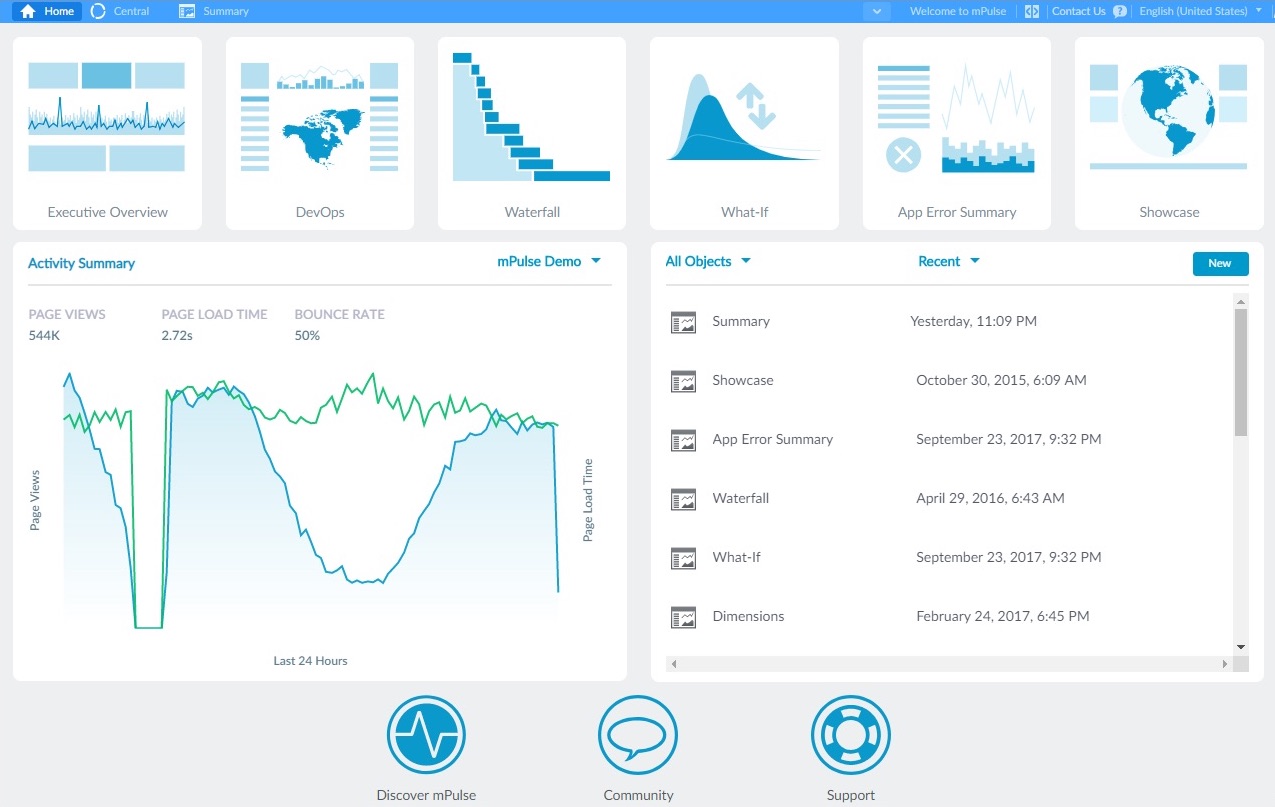Image resolution: width=1275 pixels, height=807 pixels.
Task: Click the Support life-ring icon
Action: coord(850,734)
